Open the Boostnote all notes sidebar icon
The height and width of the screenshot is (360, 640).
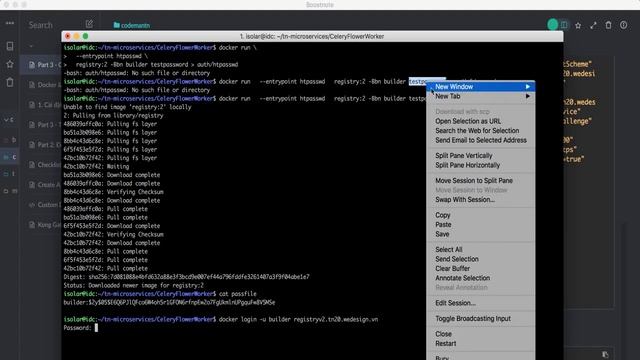10,46
